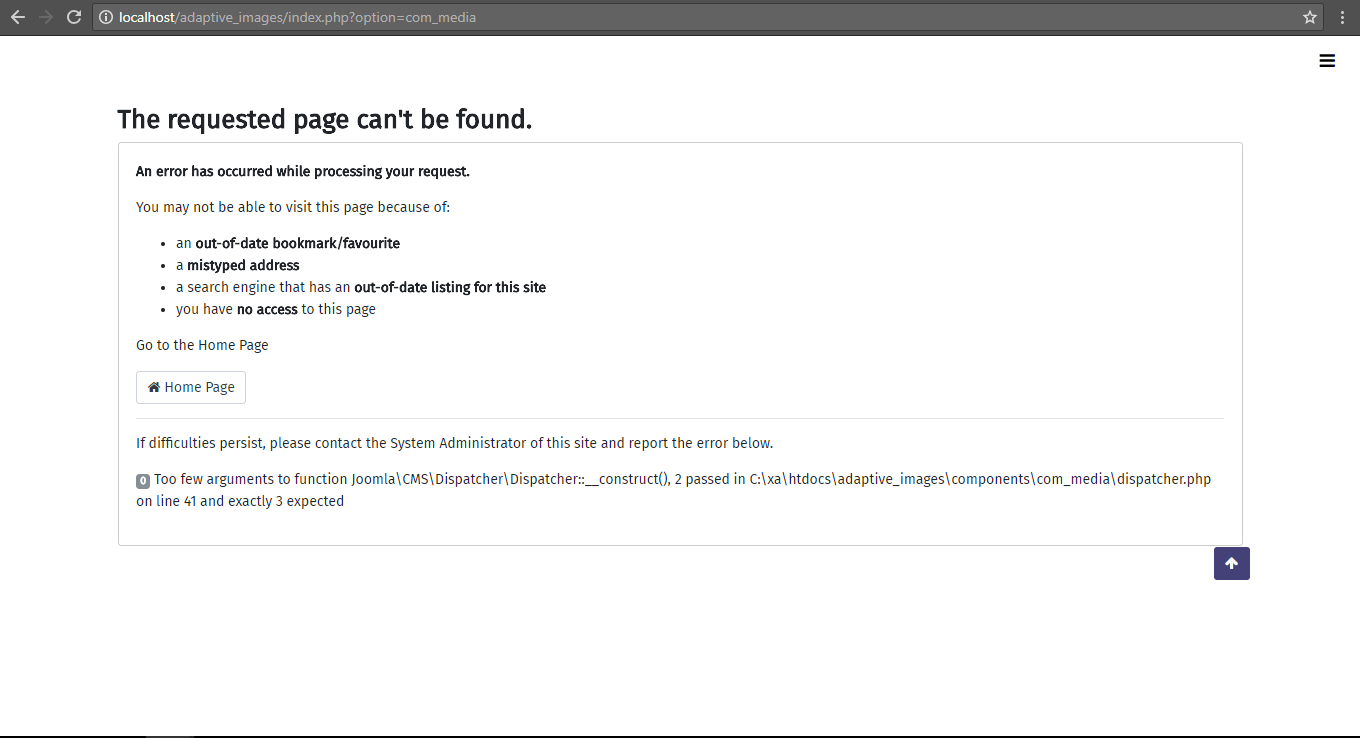The height and width of the screenshot is (738, 1360).
Task: Click "out-of-date listing for this site" list item
Action: (x=361, y=287)
